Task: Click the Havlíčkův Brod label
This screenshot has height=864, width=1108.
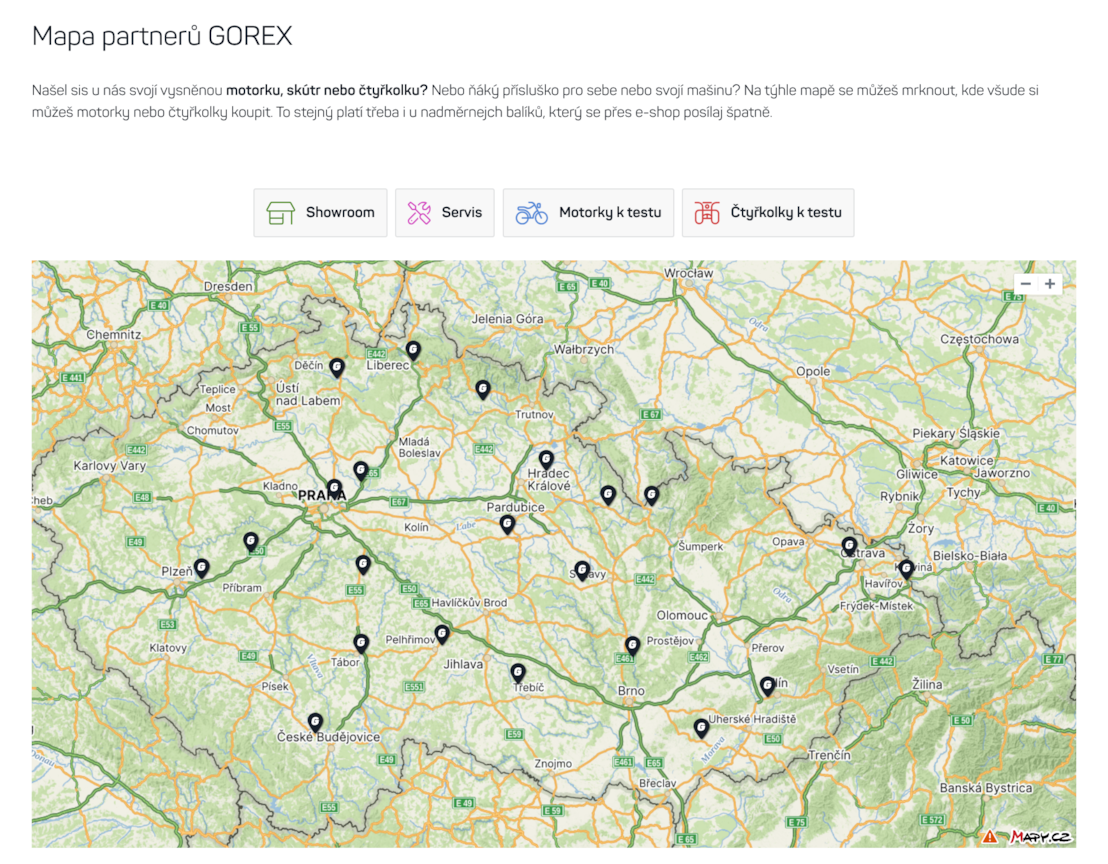Action: point(469,603)
